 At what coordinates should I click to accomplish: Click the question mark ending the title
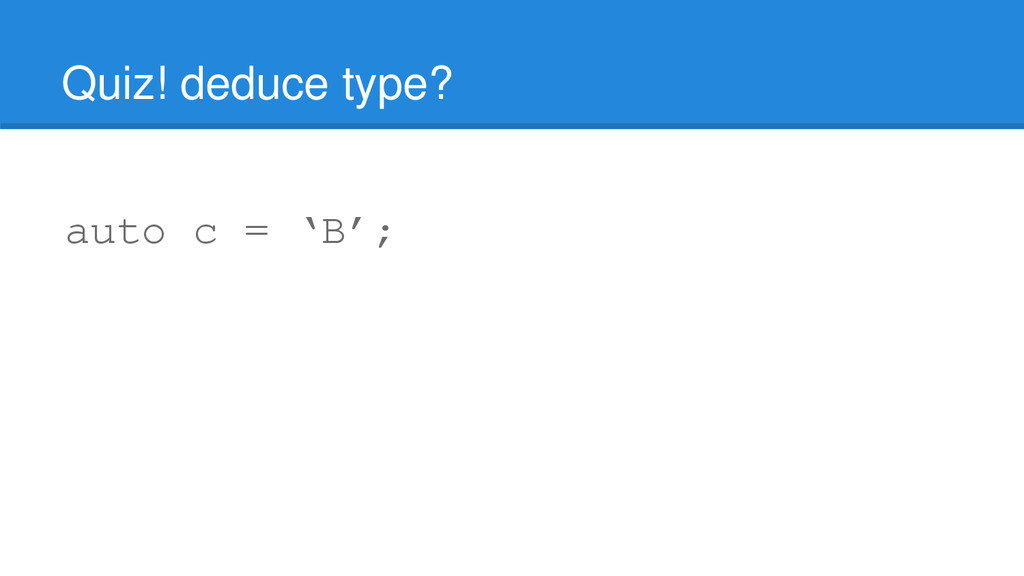[x=441, y=84]
